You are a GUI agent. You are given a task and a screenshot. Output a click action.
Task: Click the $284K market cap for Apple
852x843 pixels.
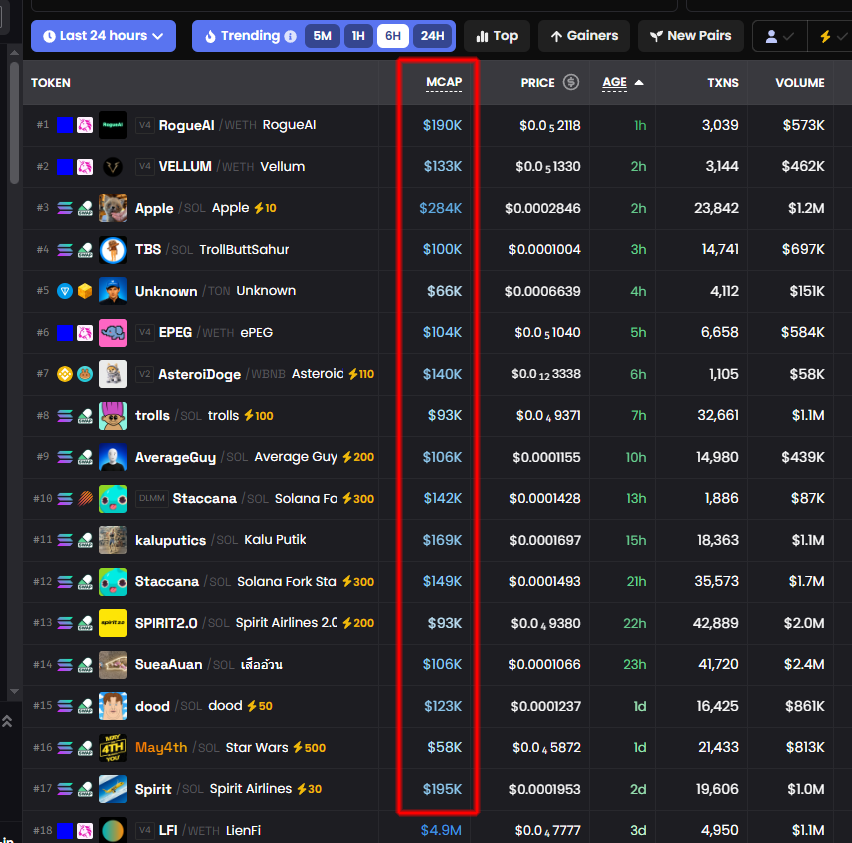point(441,208)
